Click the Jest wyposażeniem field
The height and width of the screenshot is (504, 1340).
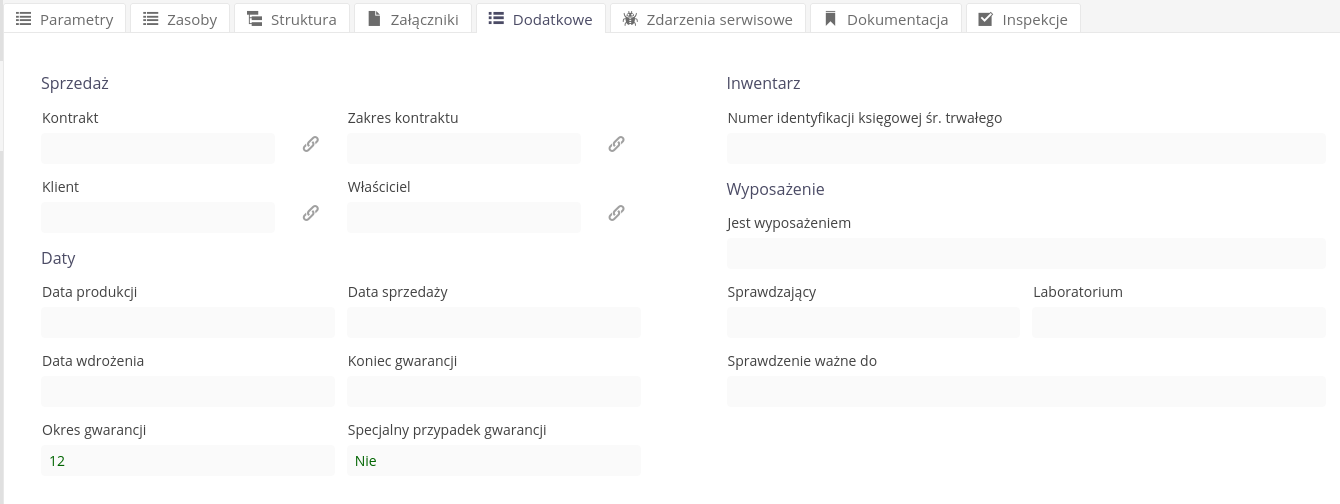[x=1026, y=253]
